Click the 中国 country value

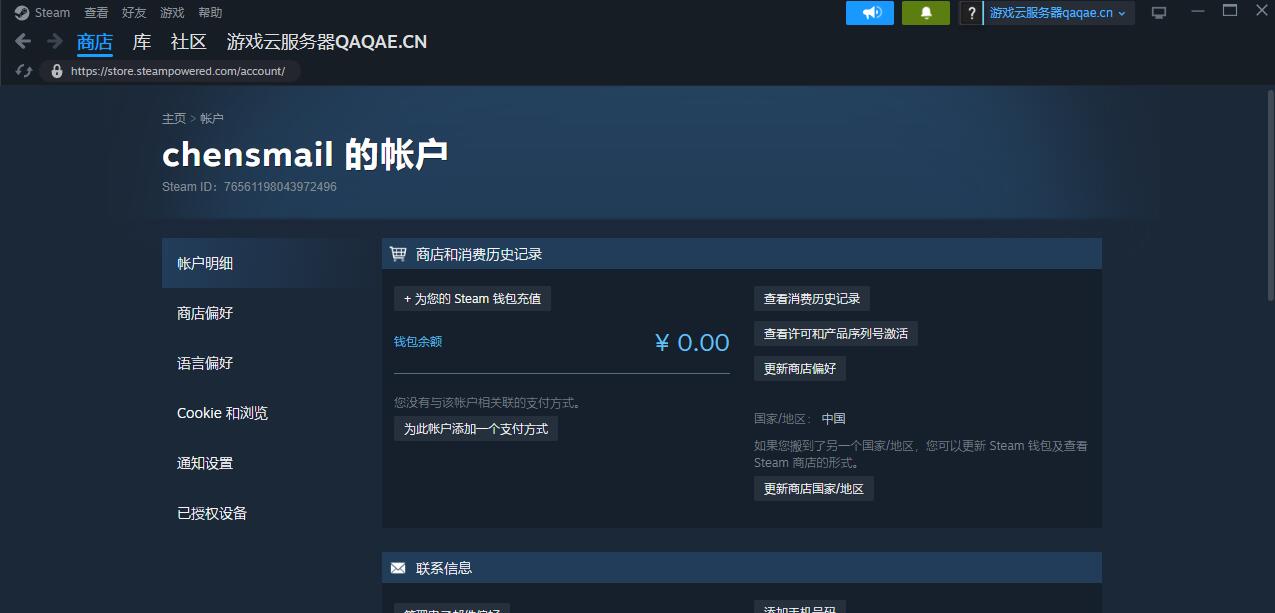(x=834, y=418)
